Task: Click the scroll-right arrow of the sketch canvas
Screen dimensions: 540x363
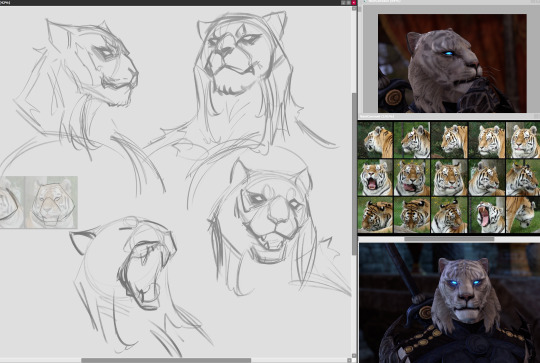Action: (x=349, y=360)
